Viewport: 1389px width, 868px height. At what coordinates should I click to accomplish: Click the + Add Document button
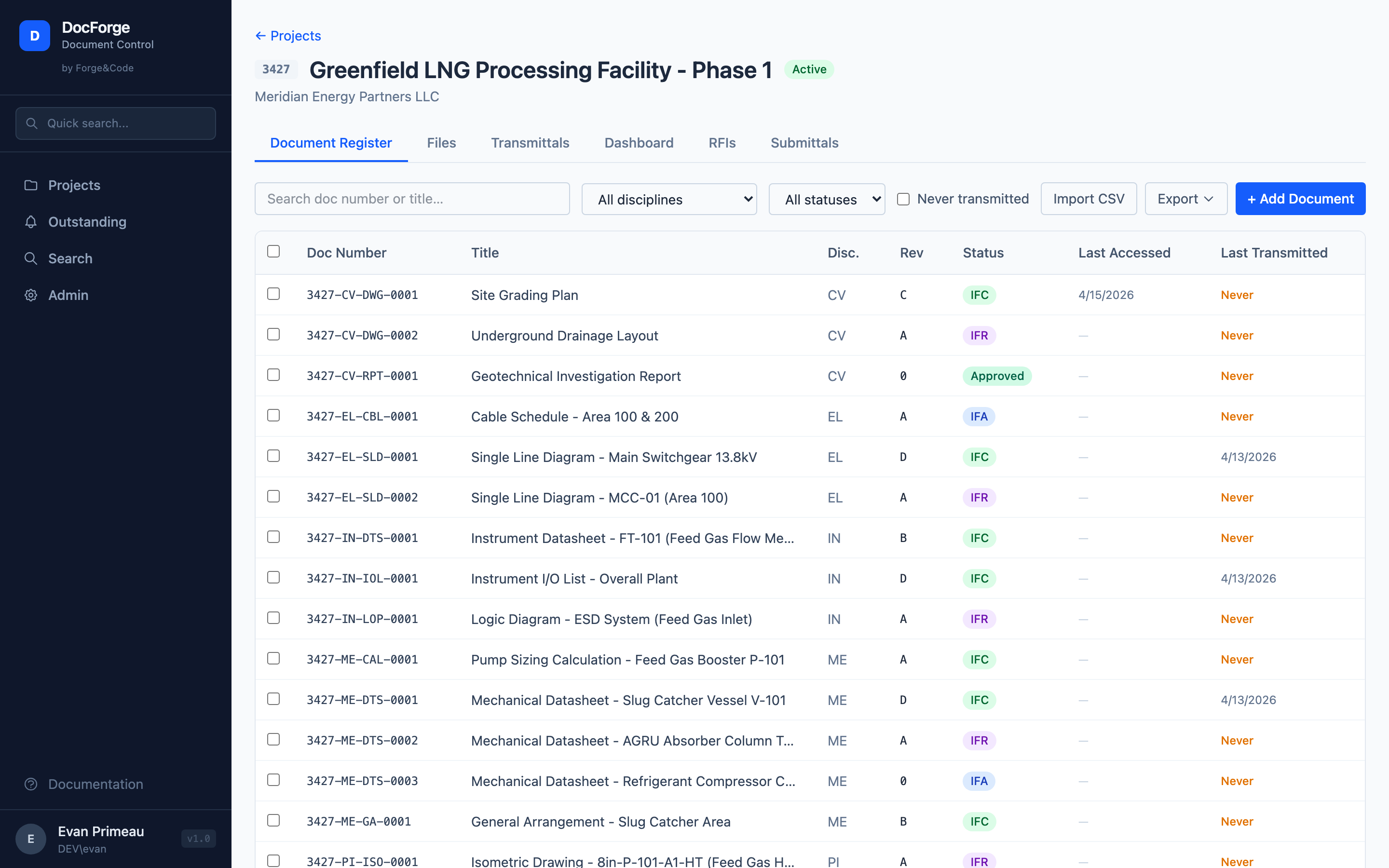[1300, 199]
